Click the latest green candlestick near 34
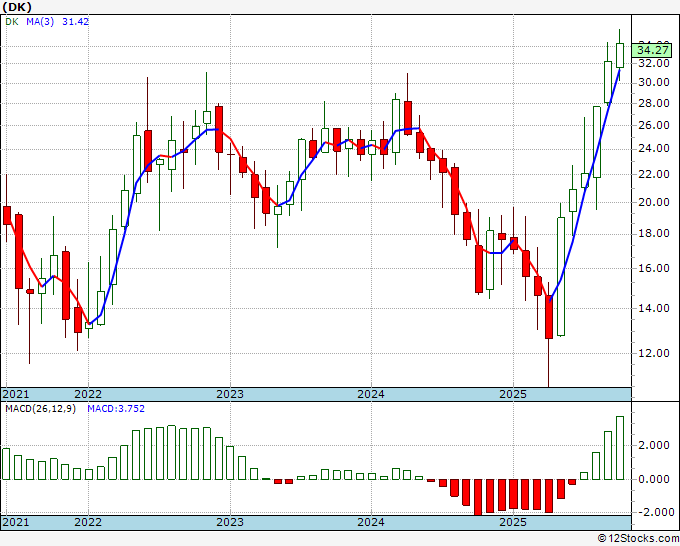Screen dimensions: 680x546 tap(620, 56)
